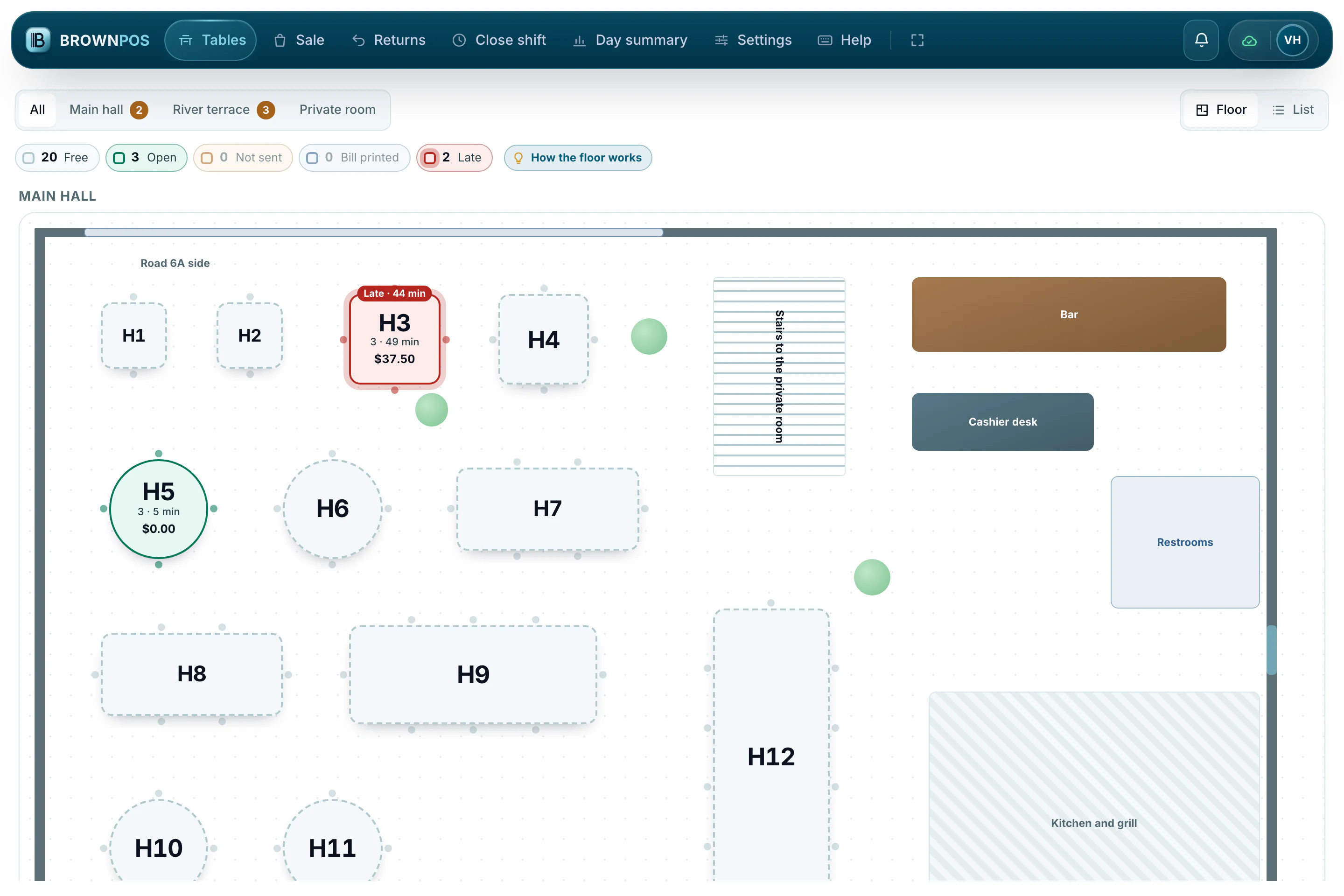Image resolution: width=1344 pixels, height=896 pixels.
Task: Toggle the Bill printed filter
Action: click(x=354, y=158)
